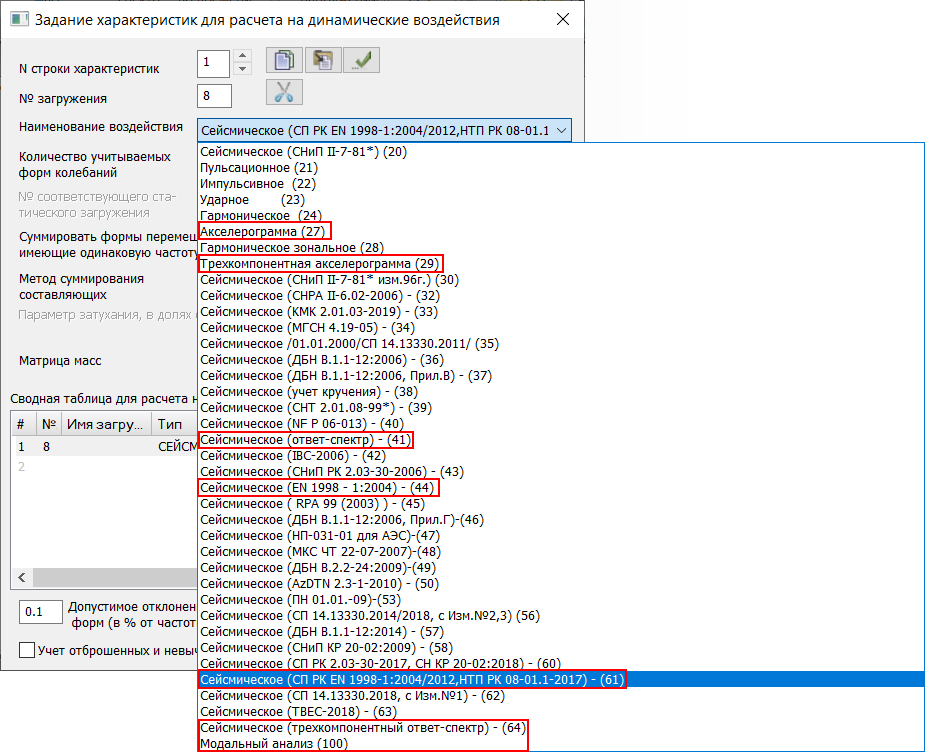Click the copy characteristics icon

click(x=284, y=60)
